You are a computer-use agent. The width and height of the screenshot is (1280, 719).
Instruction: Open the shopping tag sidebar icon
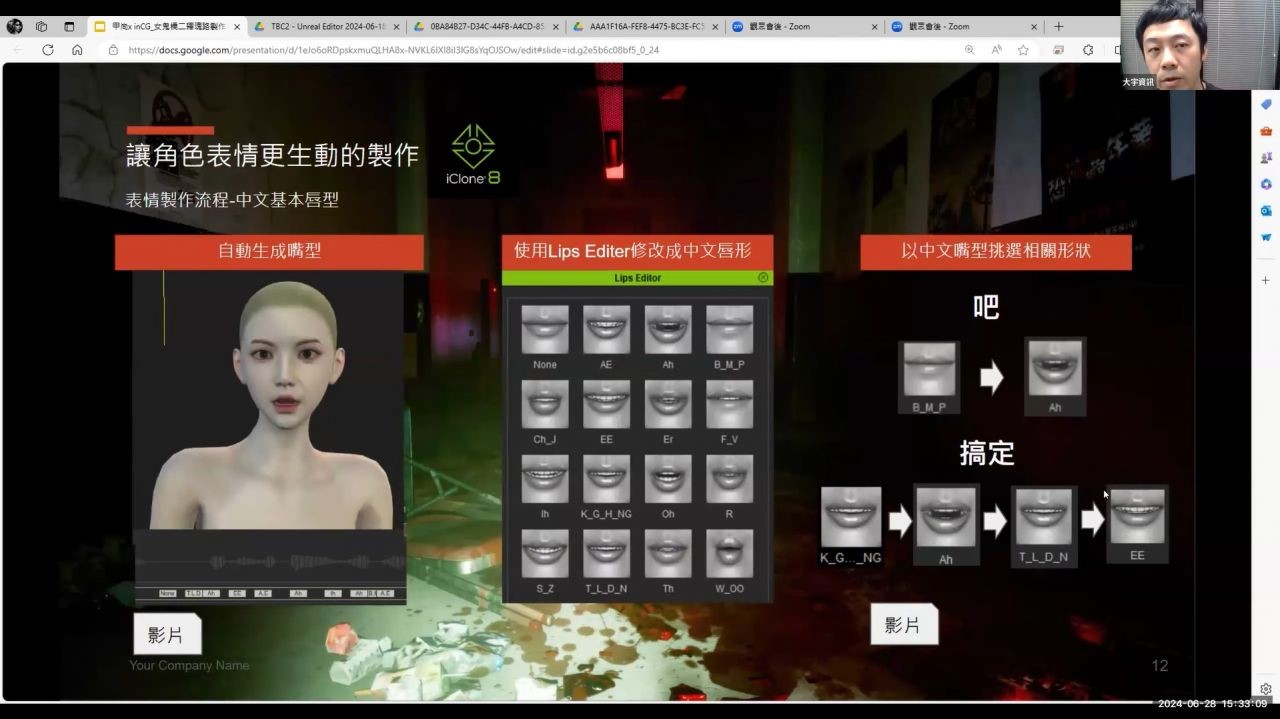[x=1266, y=105]
